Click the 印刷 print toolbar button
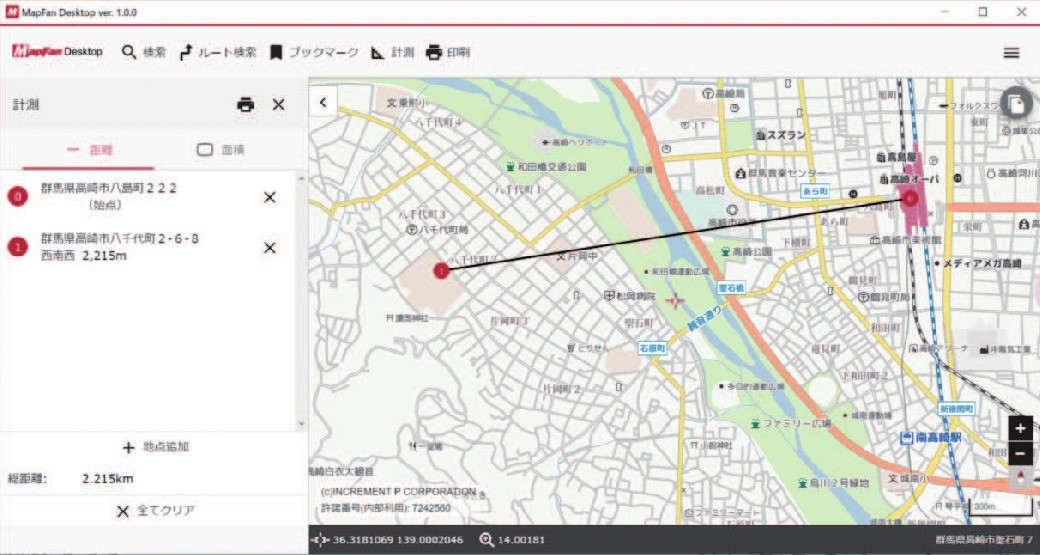Image resolution: width=1040 pixels, height=555 pixels. [x=447, y=52]
